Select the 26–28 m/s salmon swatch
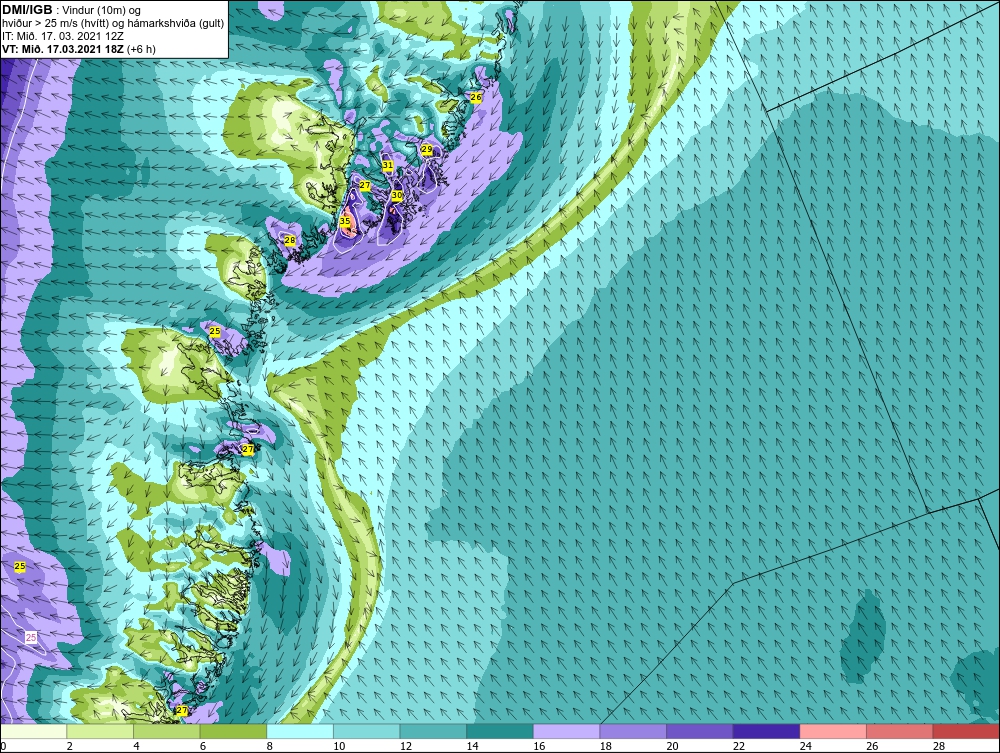 point(899,731)
